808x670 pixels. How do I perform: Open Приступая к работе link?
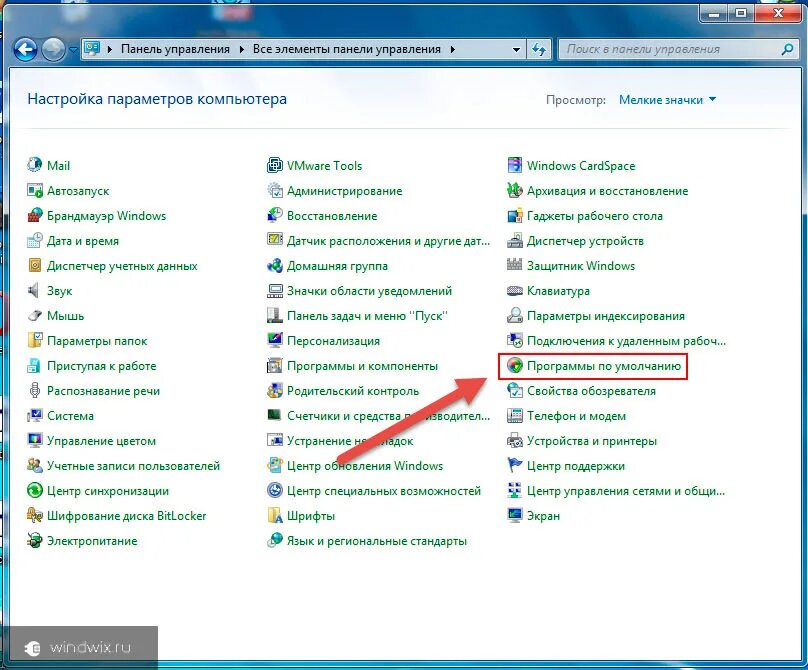pos(102,365)
